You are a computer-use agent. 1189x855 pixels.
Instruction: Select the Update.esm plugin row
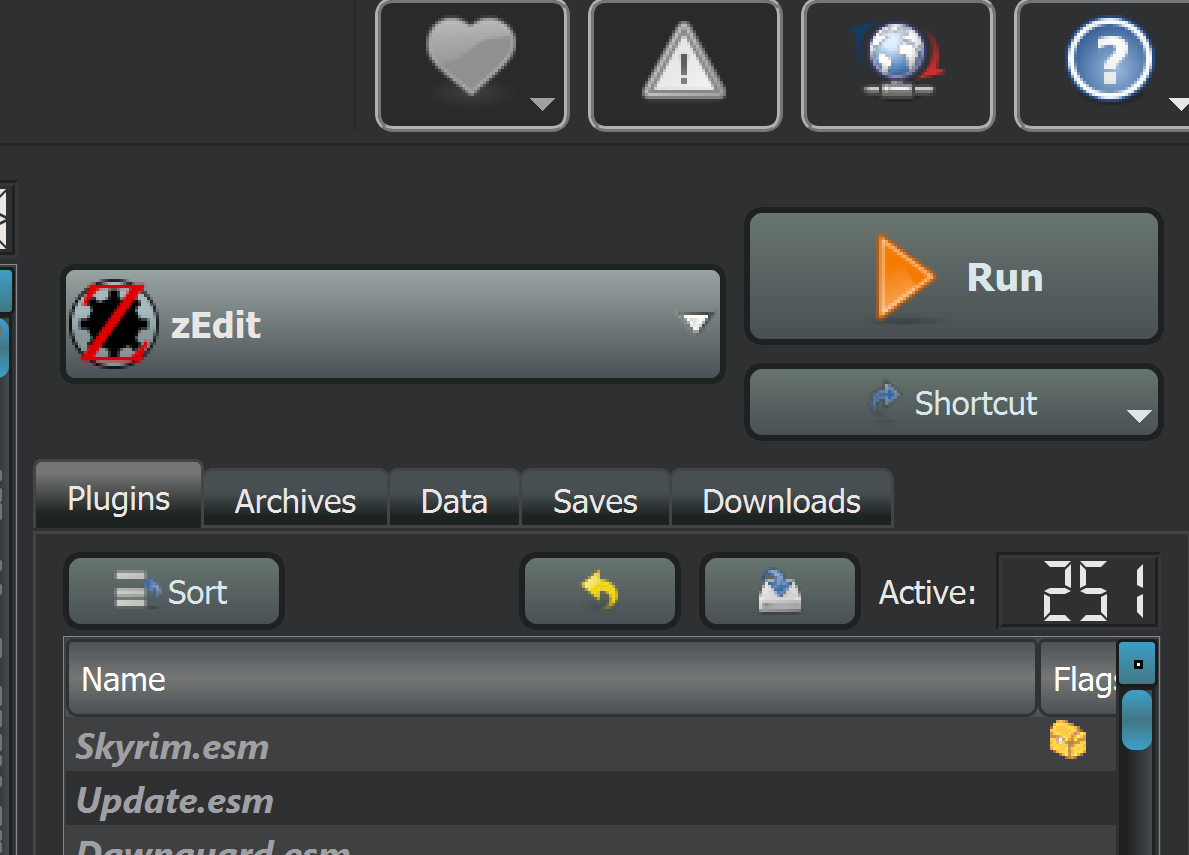[591, 799]
